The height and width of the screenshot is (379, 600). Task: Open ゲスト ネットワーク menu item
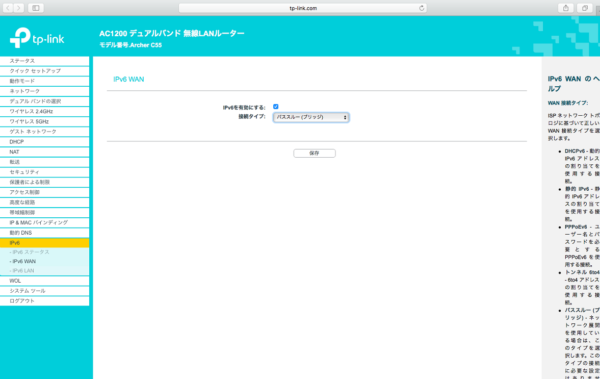click(x=44, y=132)
